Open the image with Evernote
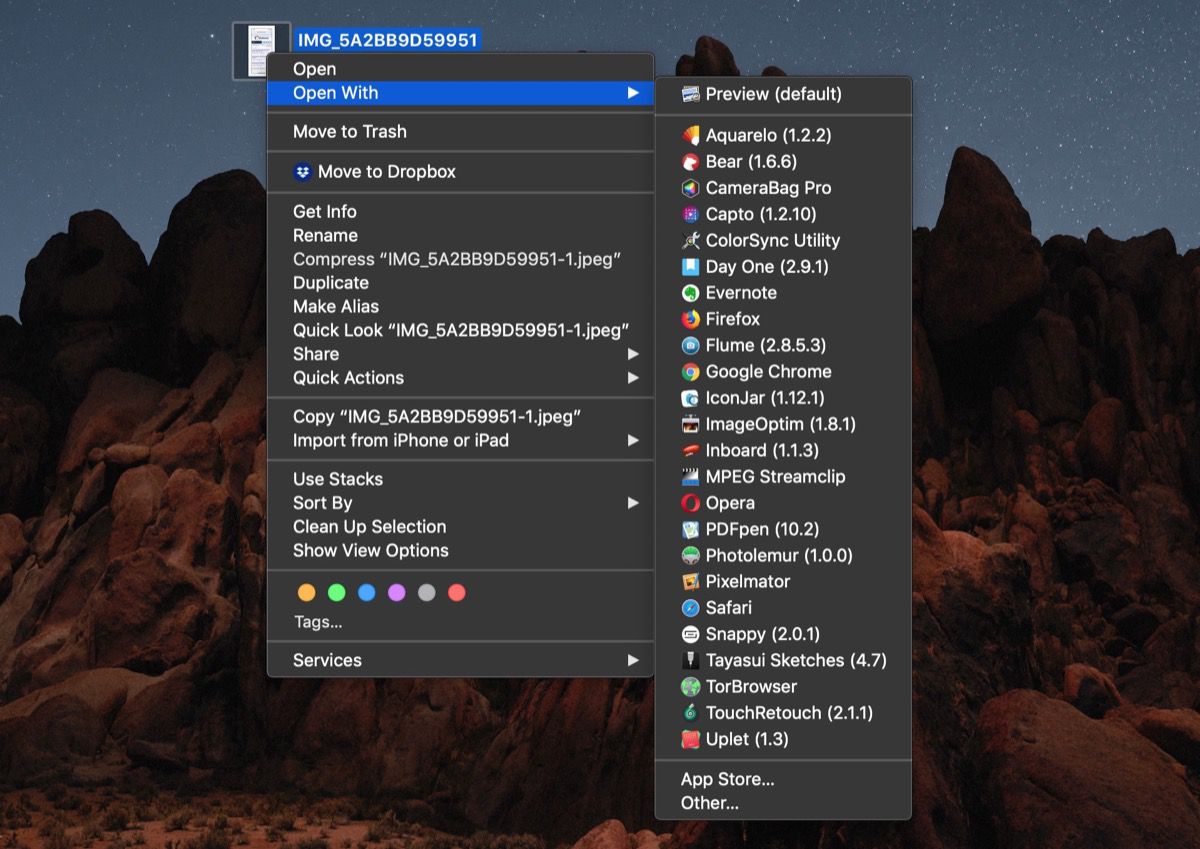This screenshot has width=1200, height=849. [741, 293]
